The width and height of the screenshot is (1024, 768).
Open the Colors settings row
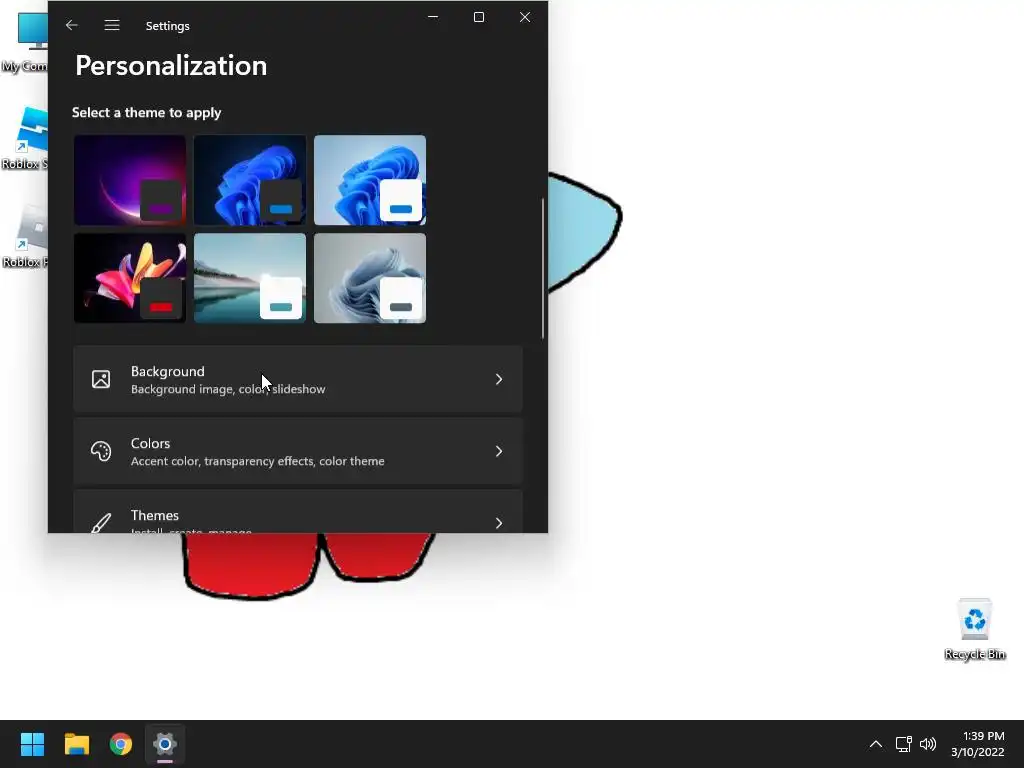[298, 451]
